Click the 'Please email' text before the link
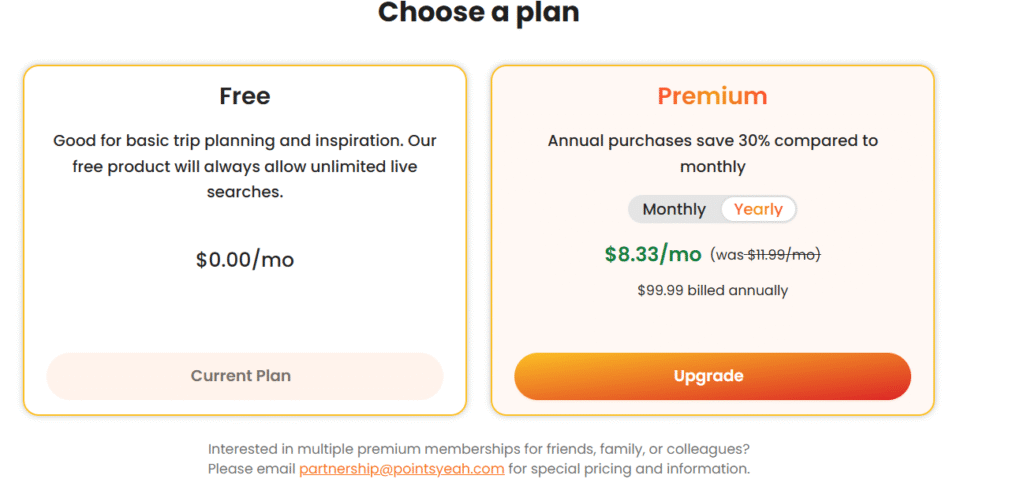This screenshot has height=494, width=1024. pos(251,468)
